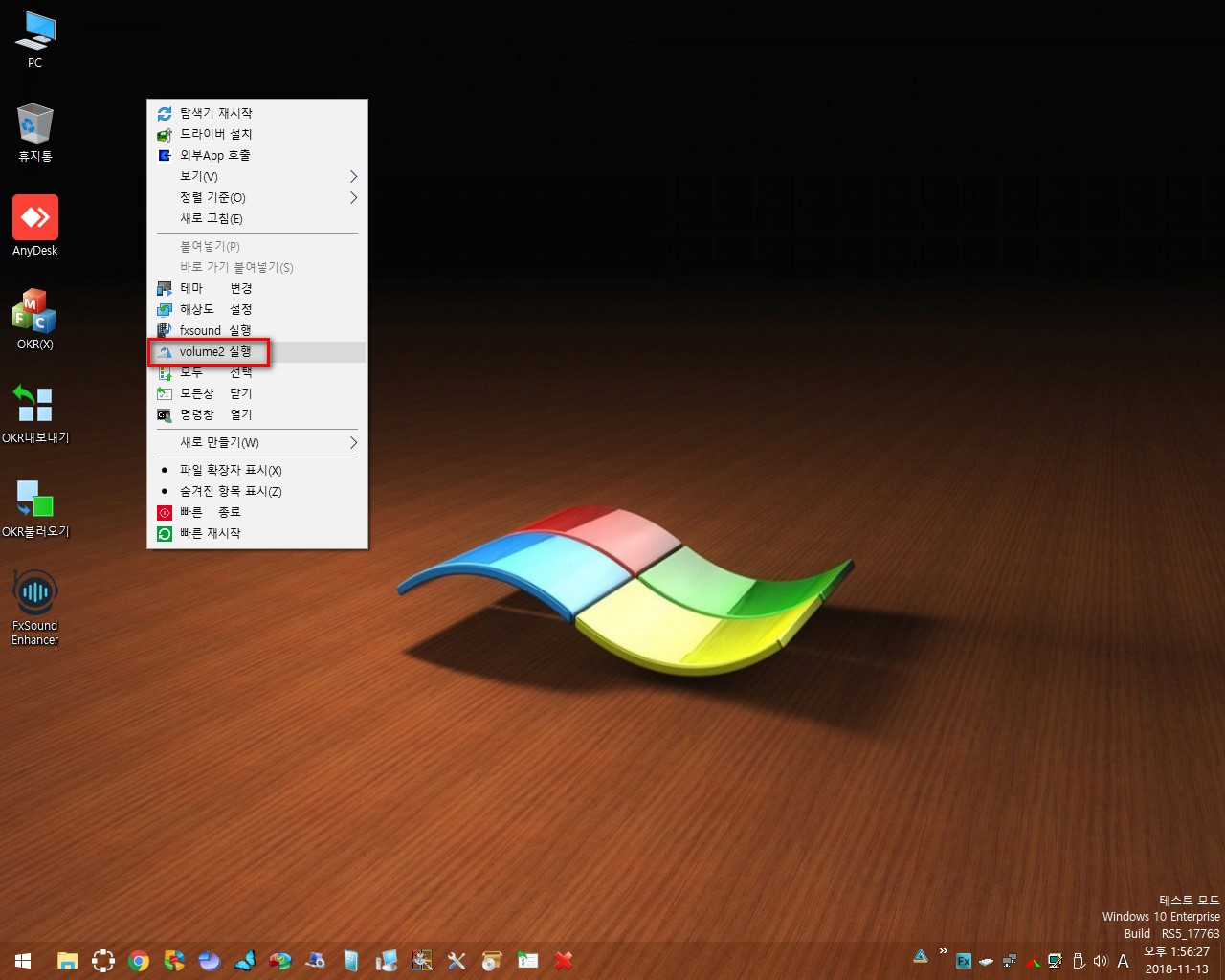Click the red X icon in the taskbar
1225x980 pixels.
564,961
